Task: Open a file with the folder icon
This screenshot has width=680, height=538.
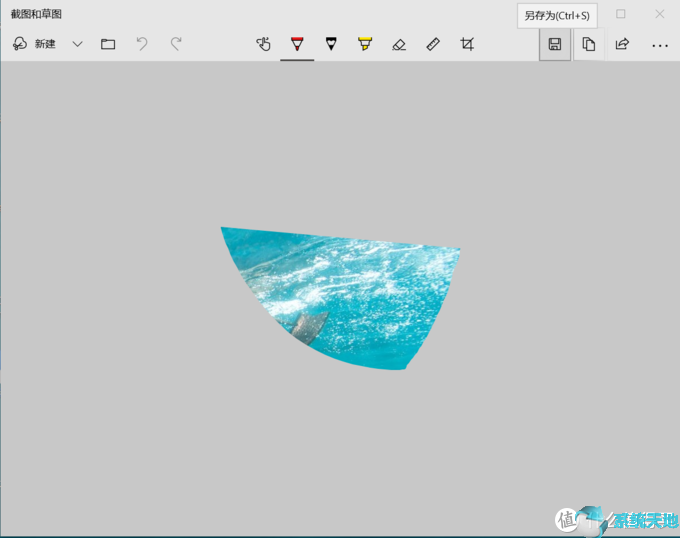Action: click(108, 44)
